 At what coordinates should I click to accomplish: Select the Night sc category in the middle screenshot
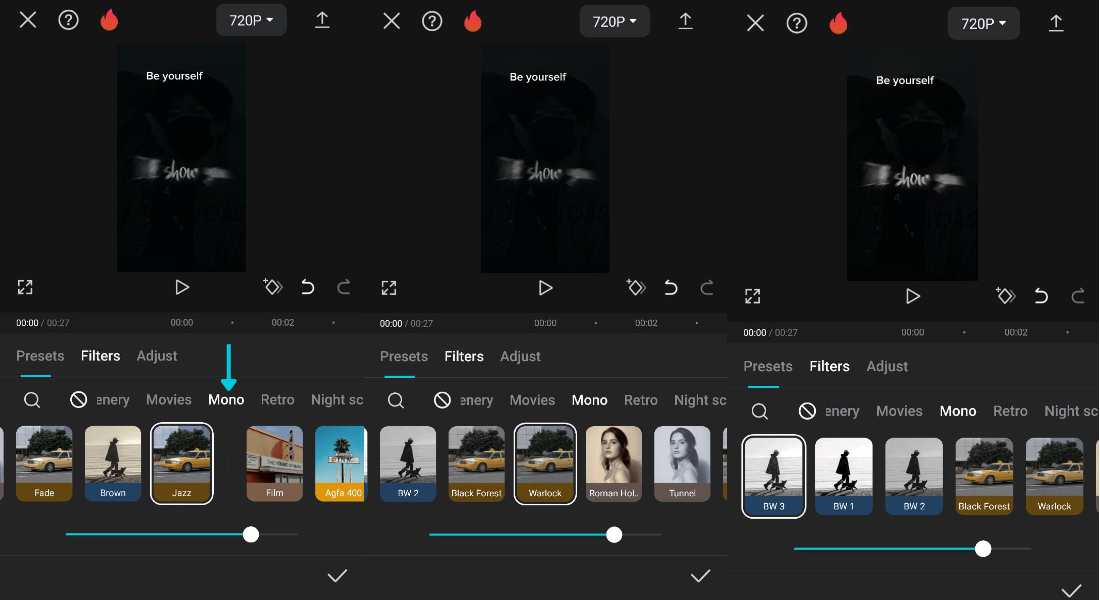tap(699, 400)
